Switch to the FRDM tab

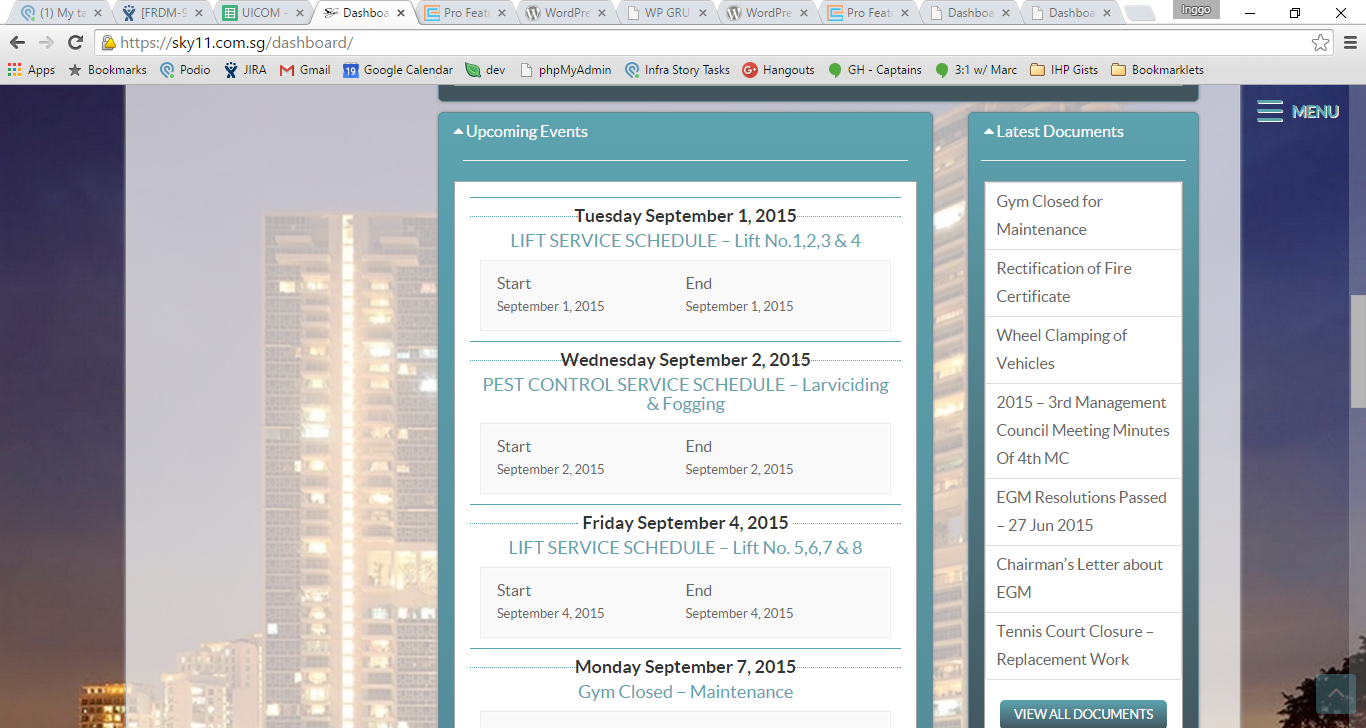(x=162, y=14)
